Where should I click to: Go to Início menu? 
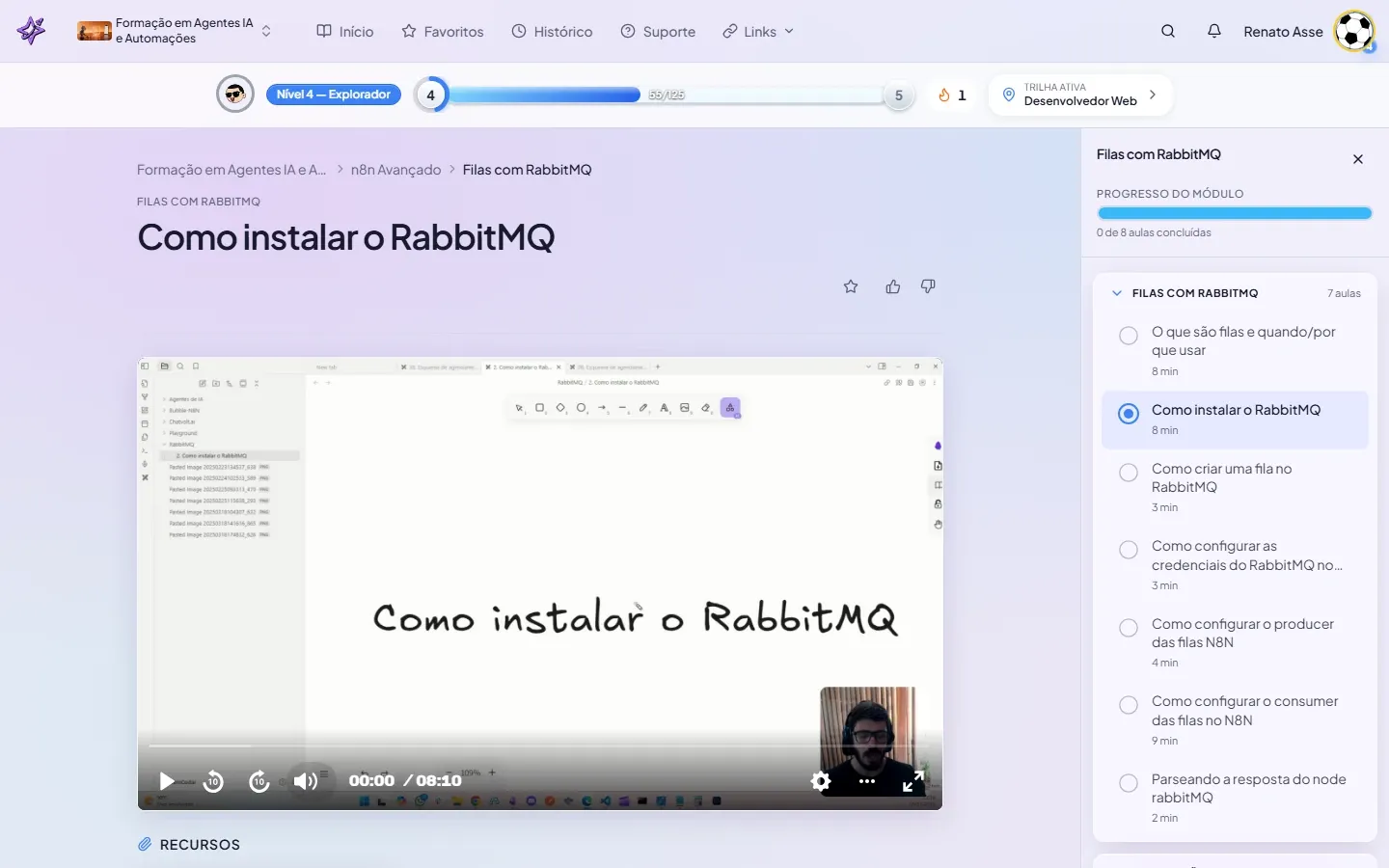click(345, 31)
